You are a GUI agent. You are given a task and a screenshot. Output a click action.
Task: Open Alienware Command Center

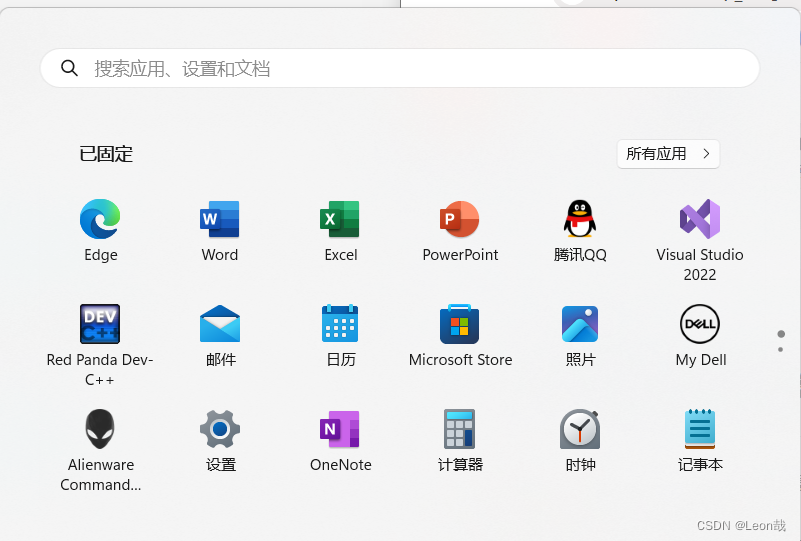point(100,429)
